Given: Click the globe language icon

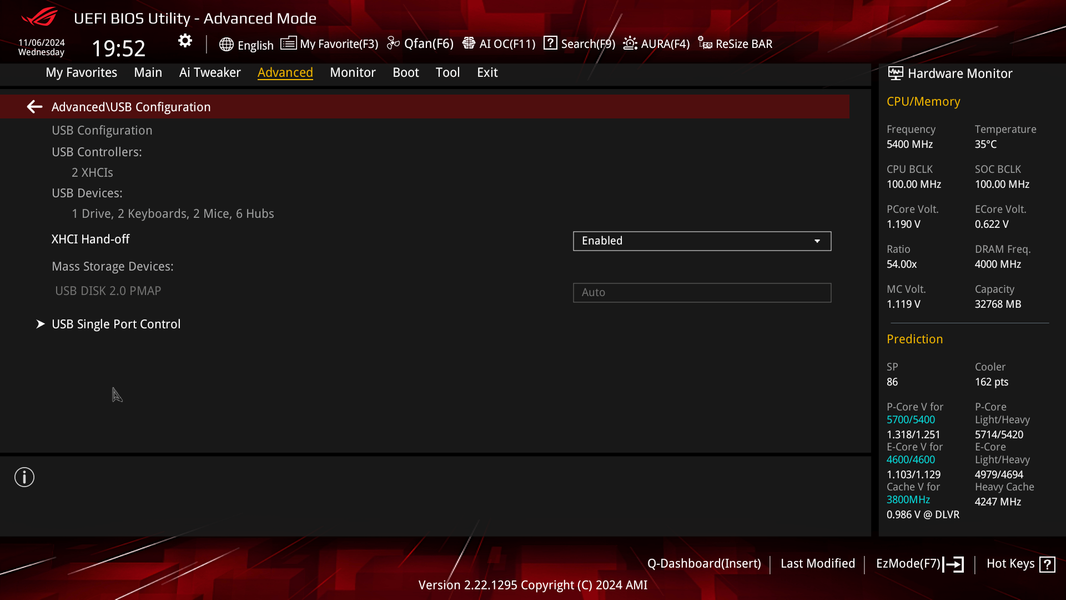Looking at the screenshot, I should [226, 45].
